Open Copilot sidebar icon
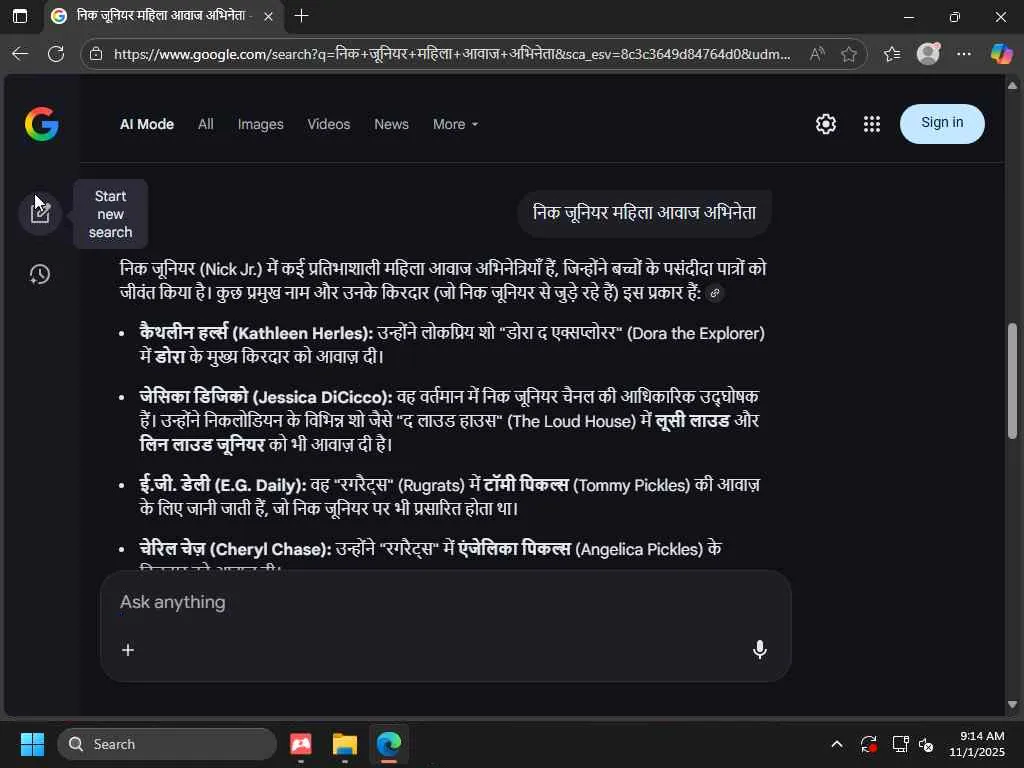 click(1001, 54)
